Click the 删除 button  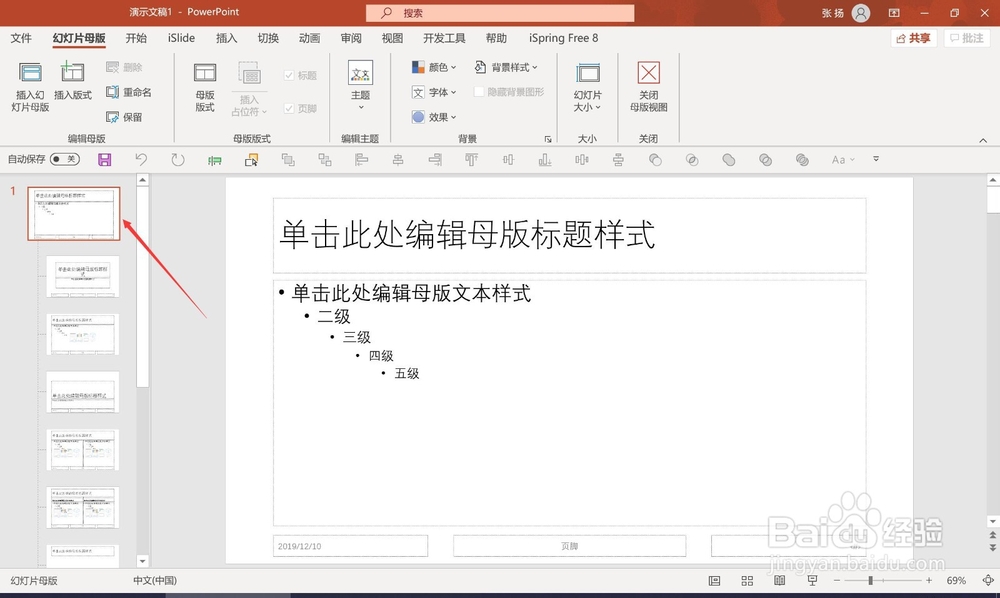point(124,67)
